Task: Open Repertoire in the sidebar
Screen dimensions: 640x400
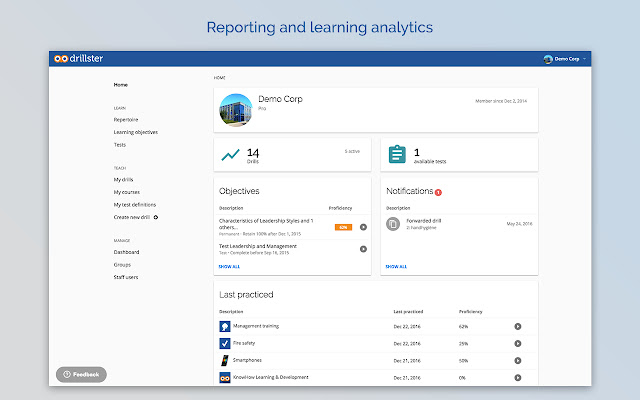Action: pyautogui.click(x=126, y=119)
